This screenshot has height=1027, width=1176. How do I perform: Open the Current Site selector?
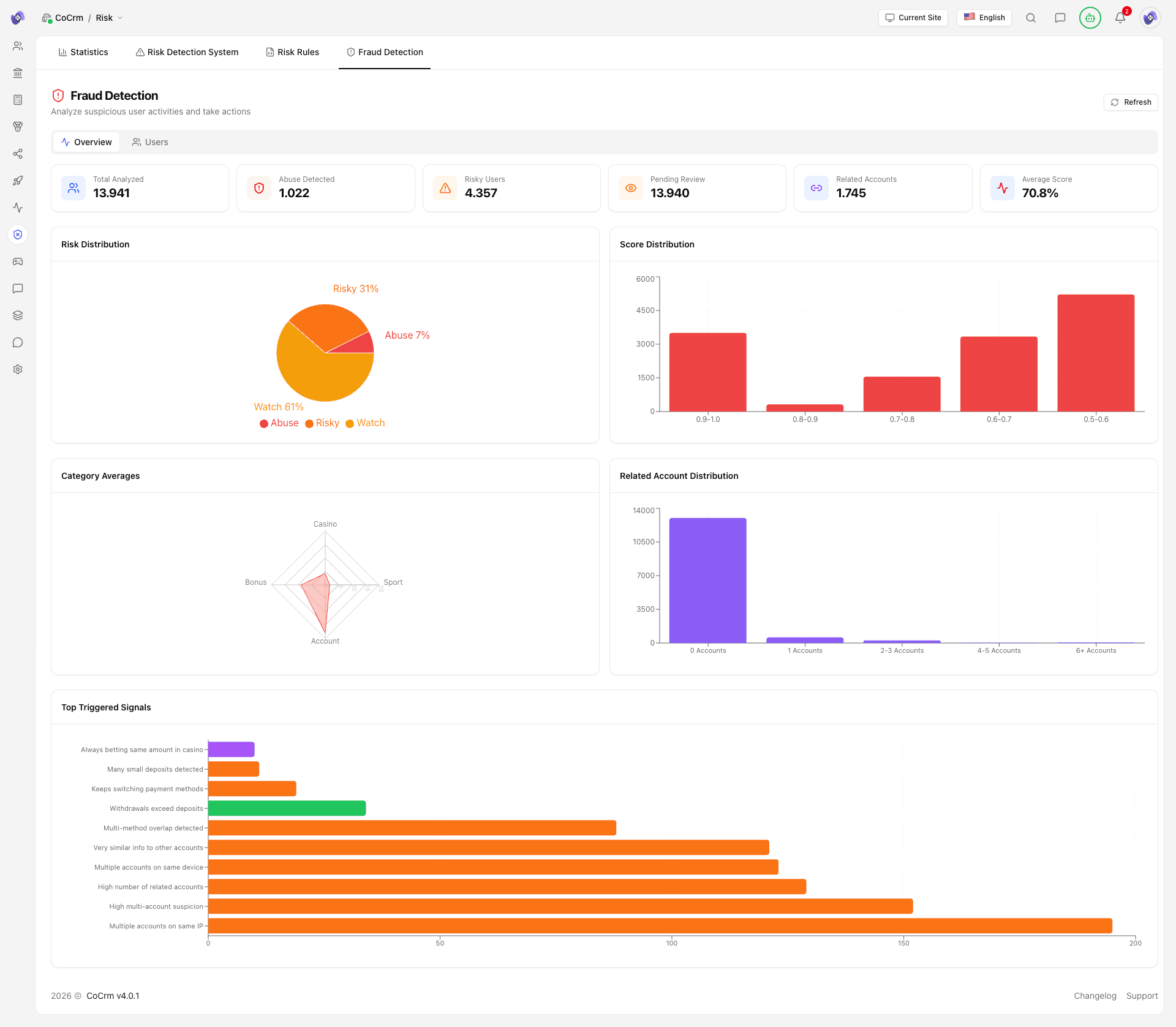[x=913, y=18]
